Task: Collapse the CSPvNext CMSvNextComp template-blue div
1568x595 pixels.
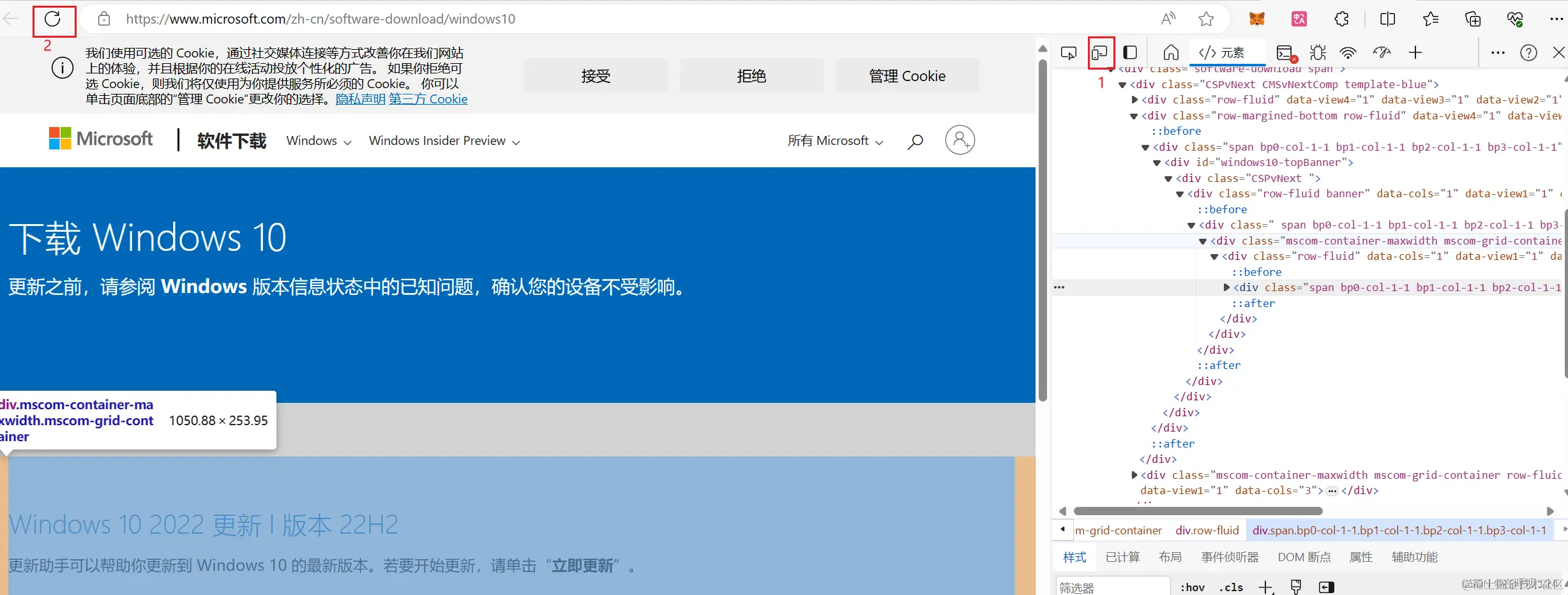Action: click(x=1122, y=84)
